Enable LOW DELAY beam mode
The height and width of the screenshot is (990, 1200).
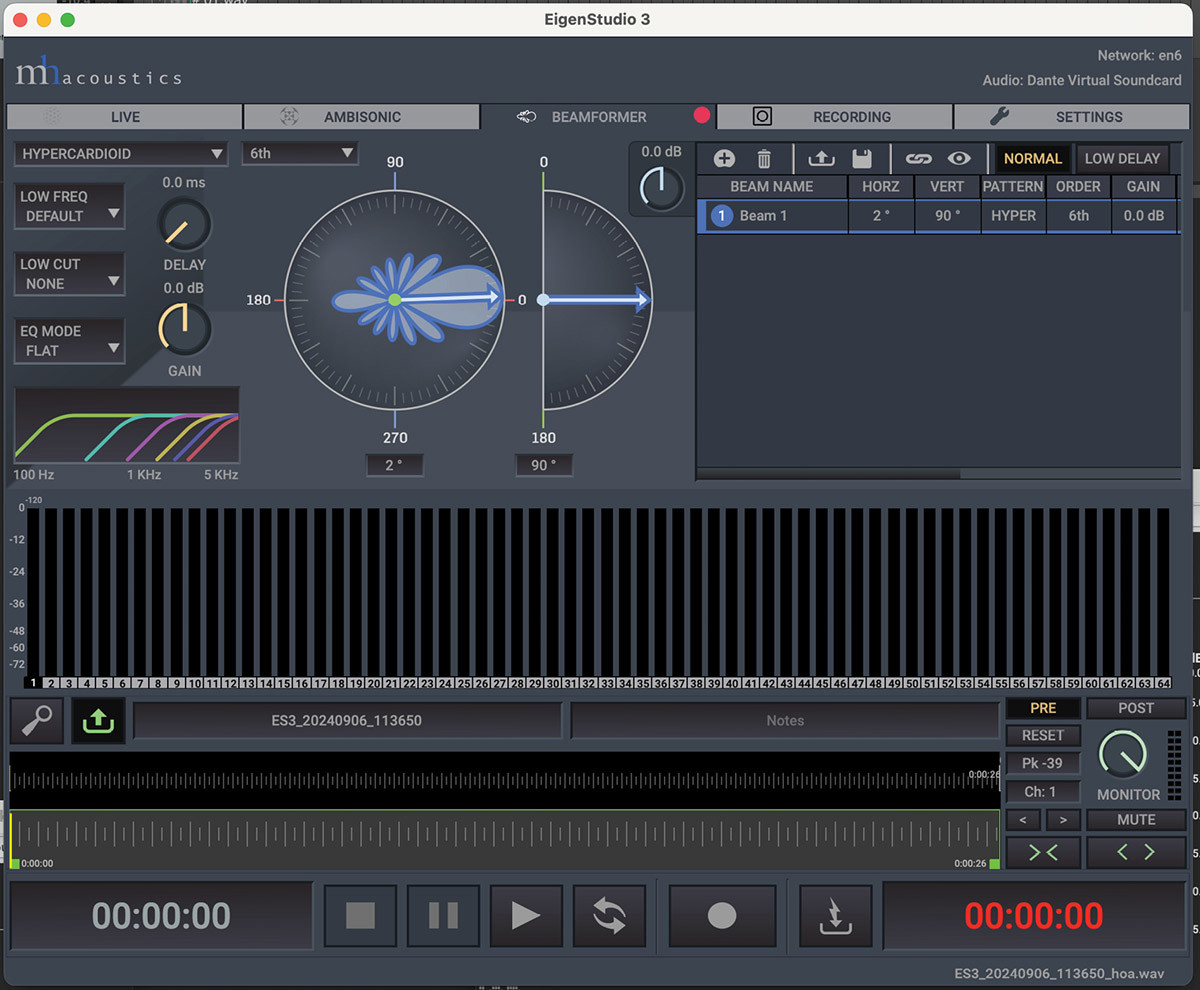[1123, 158]
